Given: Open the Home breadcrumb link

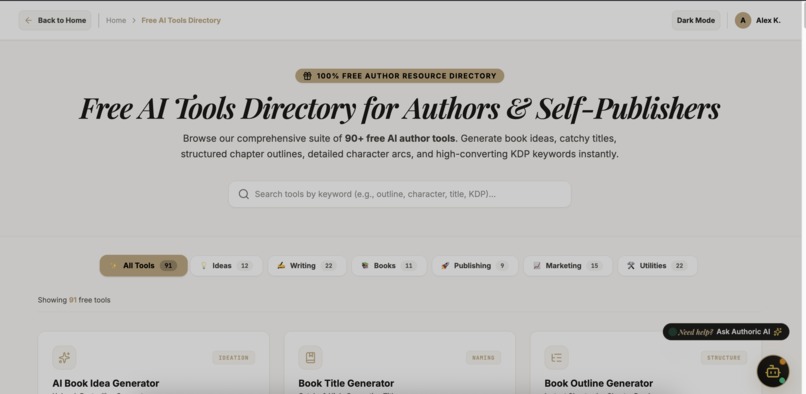Looking at the screenshot, I should (x=116, y=21).
